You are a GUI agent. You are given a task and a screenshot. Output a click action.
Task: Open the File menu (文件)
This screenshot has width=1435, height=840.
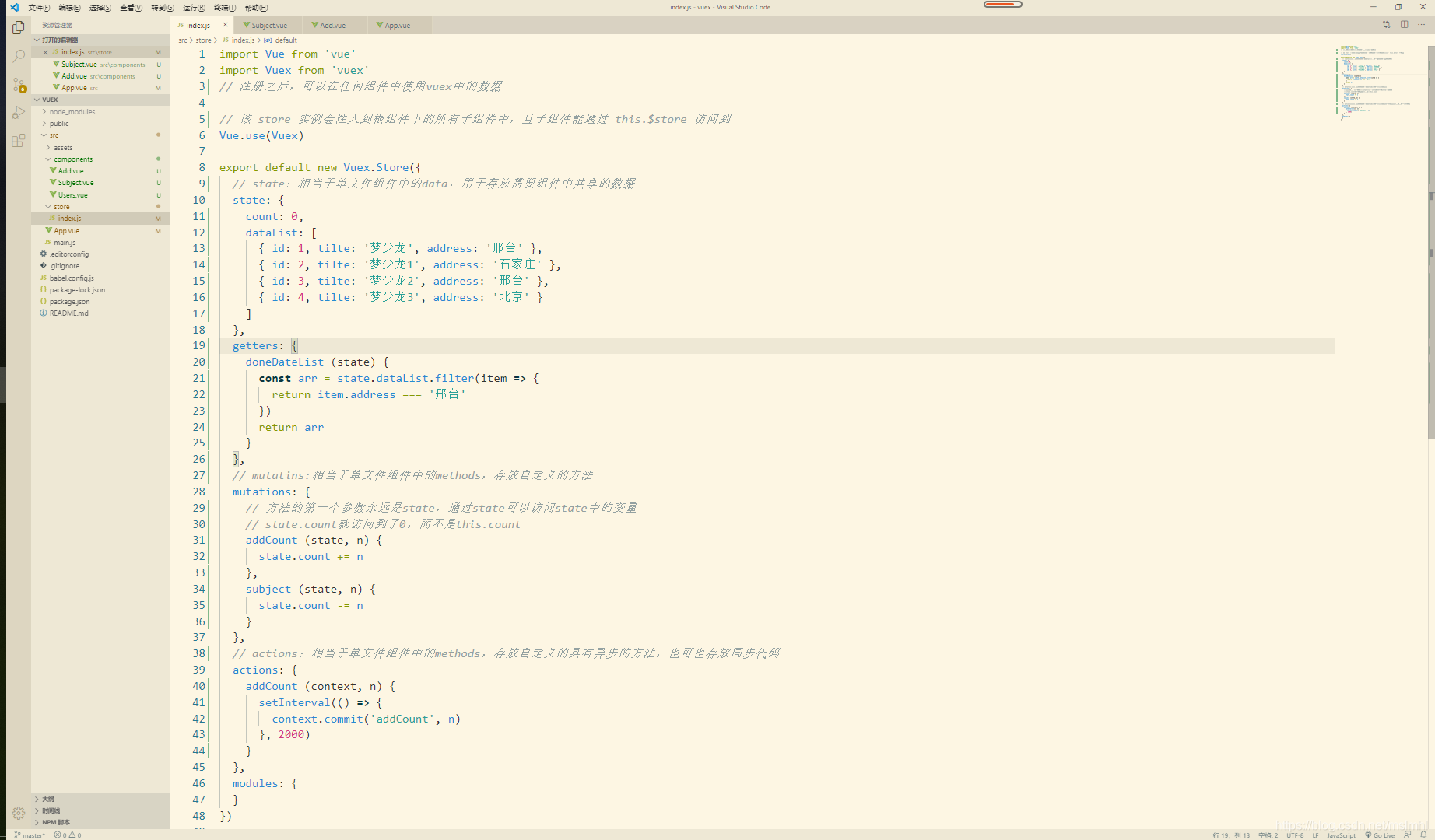coord(39,7)
